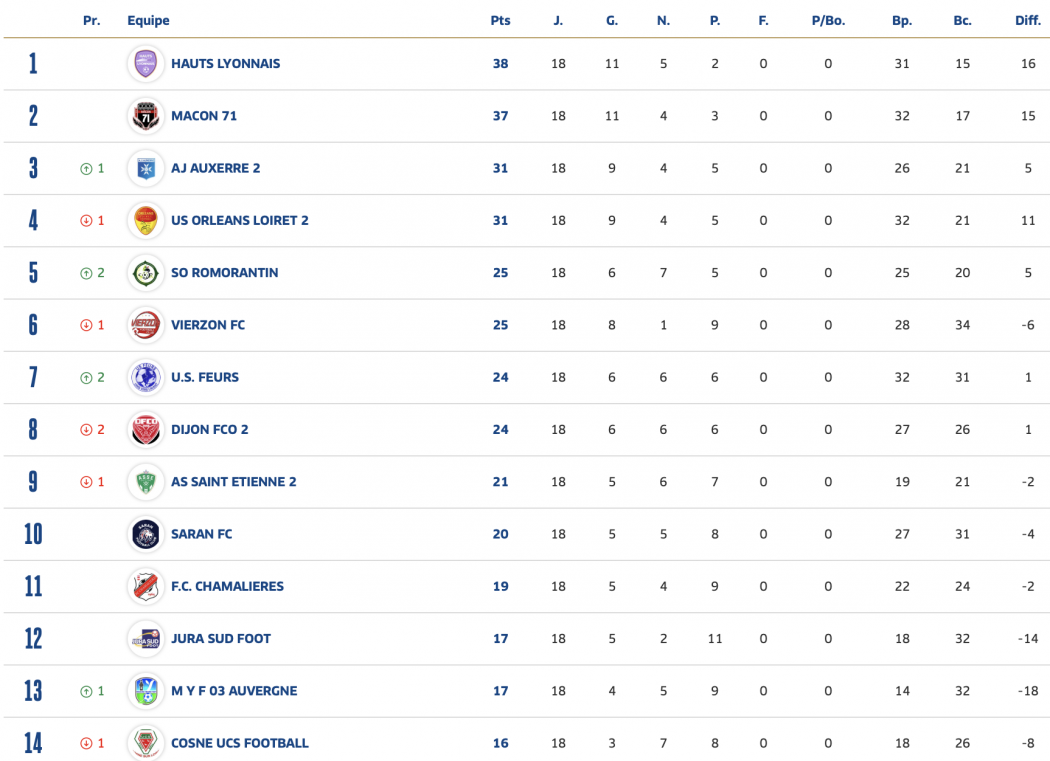Click the US Orleans Loiret 2 crest
Screen dimensions: 1050x761
[x=146, y=220]
